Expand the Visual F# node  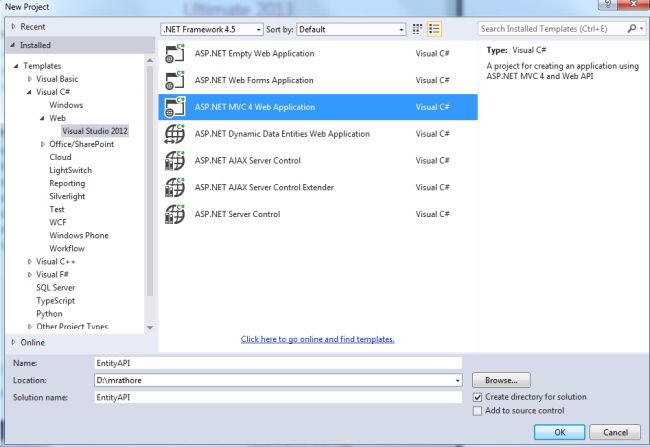pos(29,275)
